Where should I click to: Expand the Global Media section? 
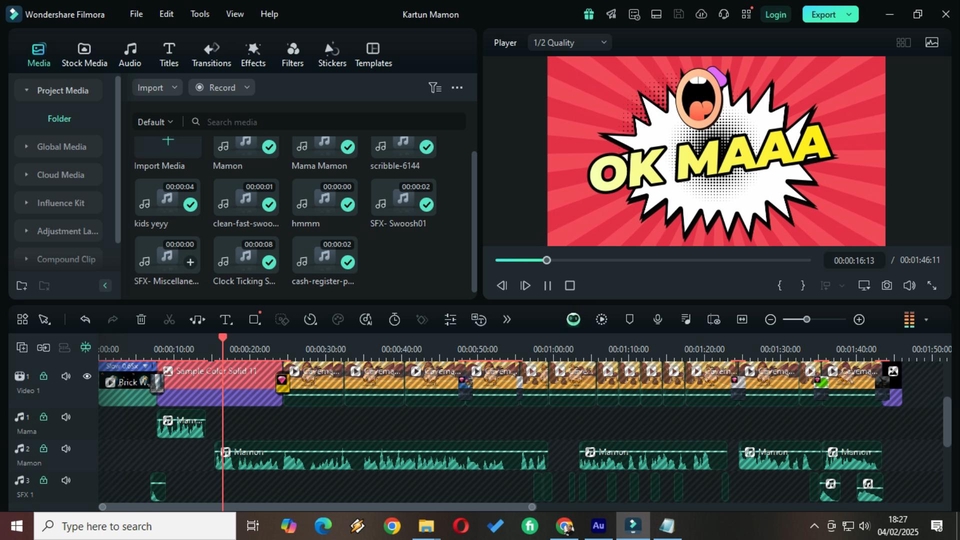(61, 147)
